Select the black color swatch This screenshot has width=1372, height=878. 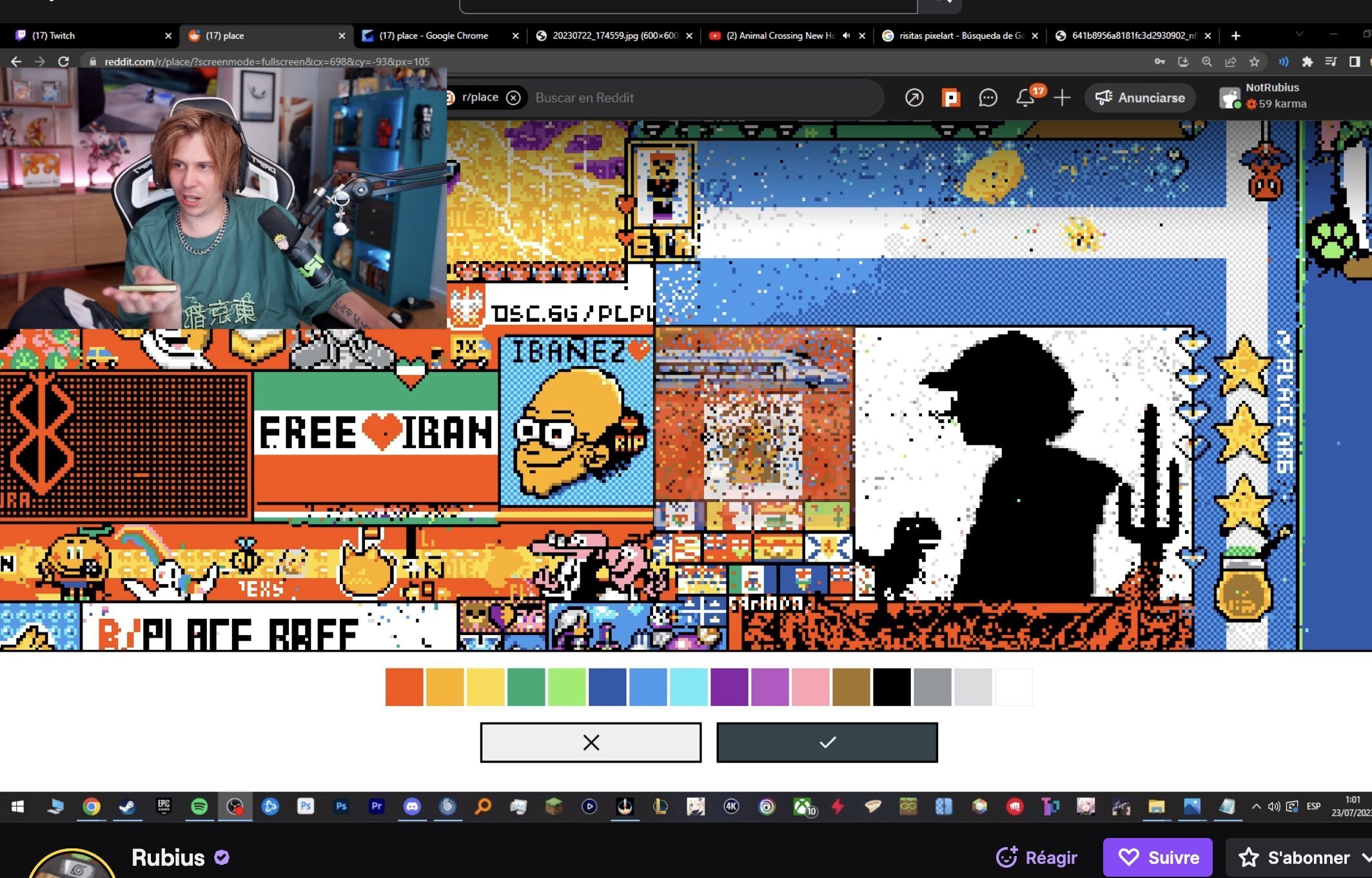(x=892, y=687)
